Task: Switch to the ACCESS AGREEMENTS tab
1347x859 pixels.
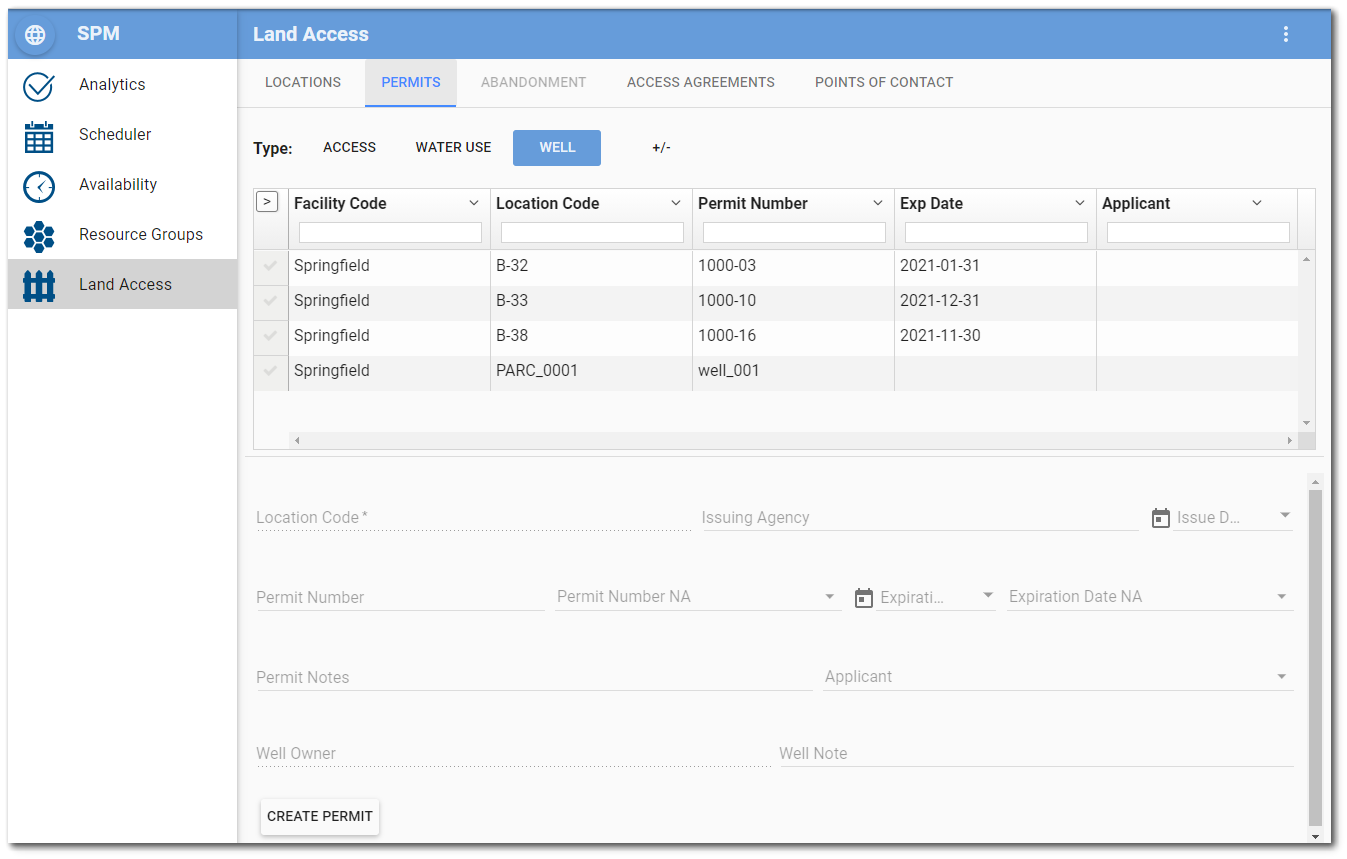Action: pyautogui.click(x=701, y=83)
